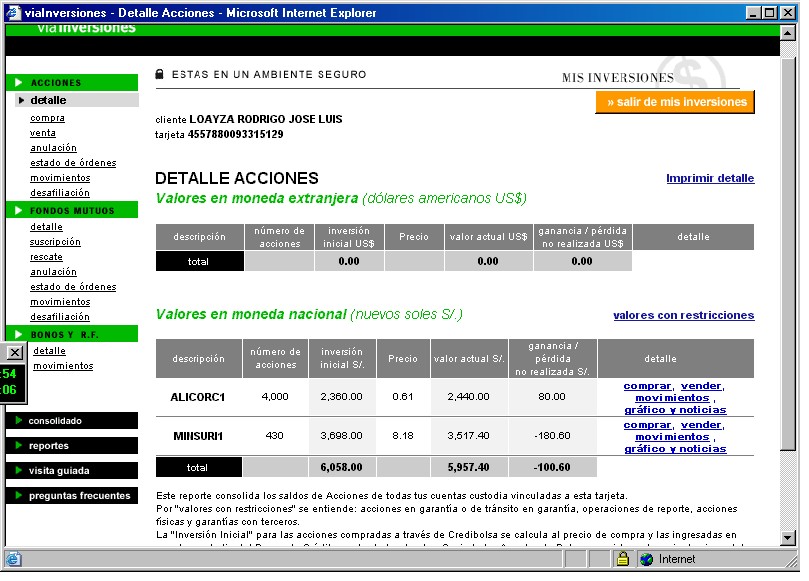The width and height of the screenshot is (809, 581).
Task: Open 'gráfico y noticias' for ALICORC1
Action: click(x=675, y=410)
